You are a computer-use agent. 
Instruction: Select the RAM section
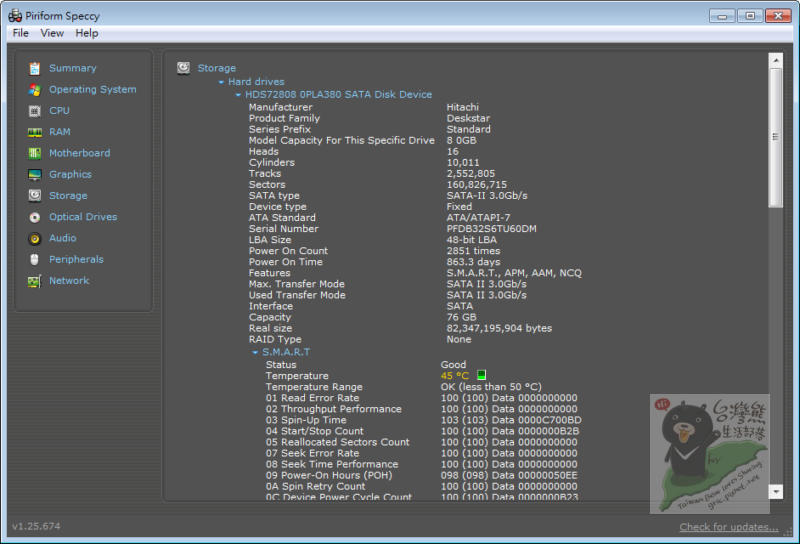60,132
